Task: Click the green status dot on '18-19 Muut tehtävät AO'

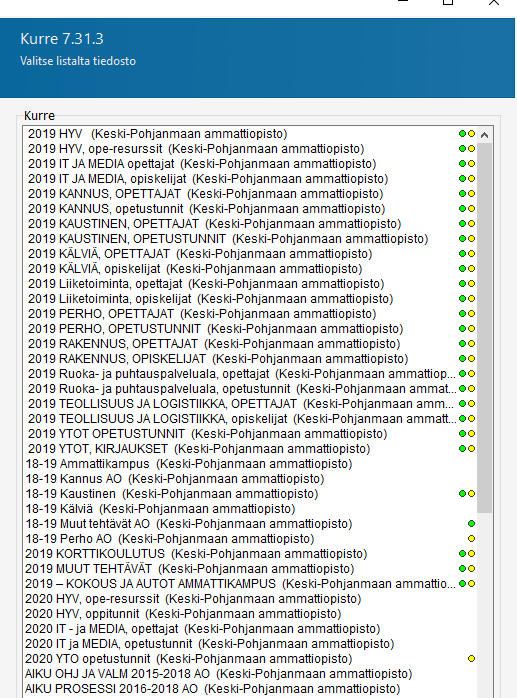Action: click(x=471, y=524)
